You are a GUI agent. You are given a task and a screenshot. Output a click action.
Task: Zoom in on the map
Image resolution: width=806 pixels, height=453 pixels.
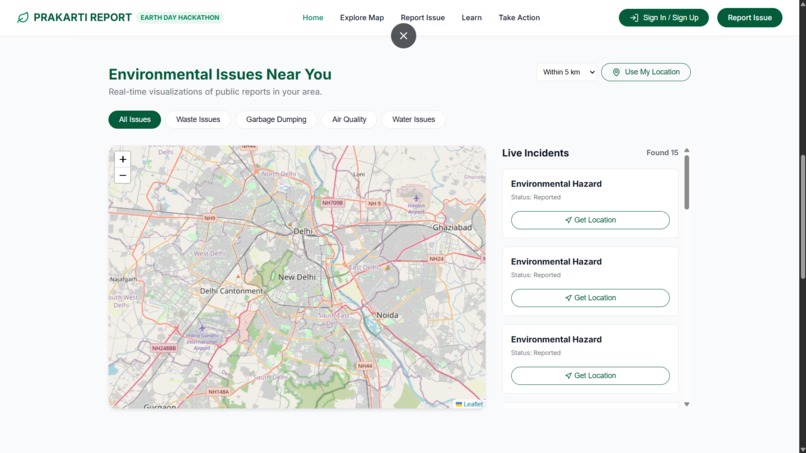122,159
